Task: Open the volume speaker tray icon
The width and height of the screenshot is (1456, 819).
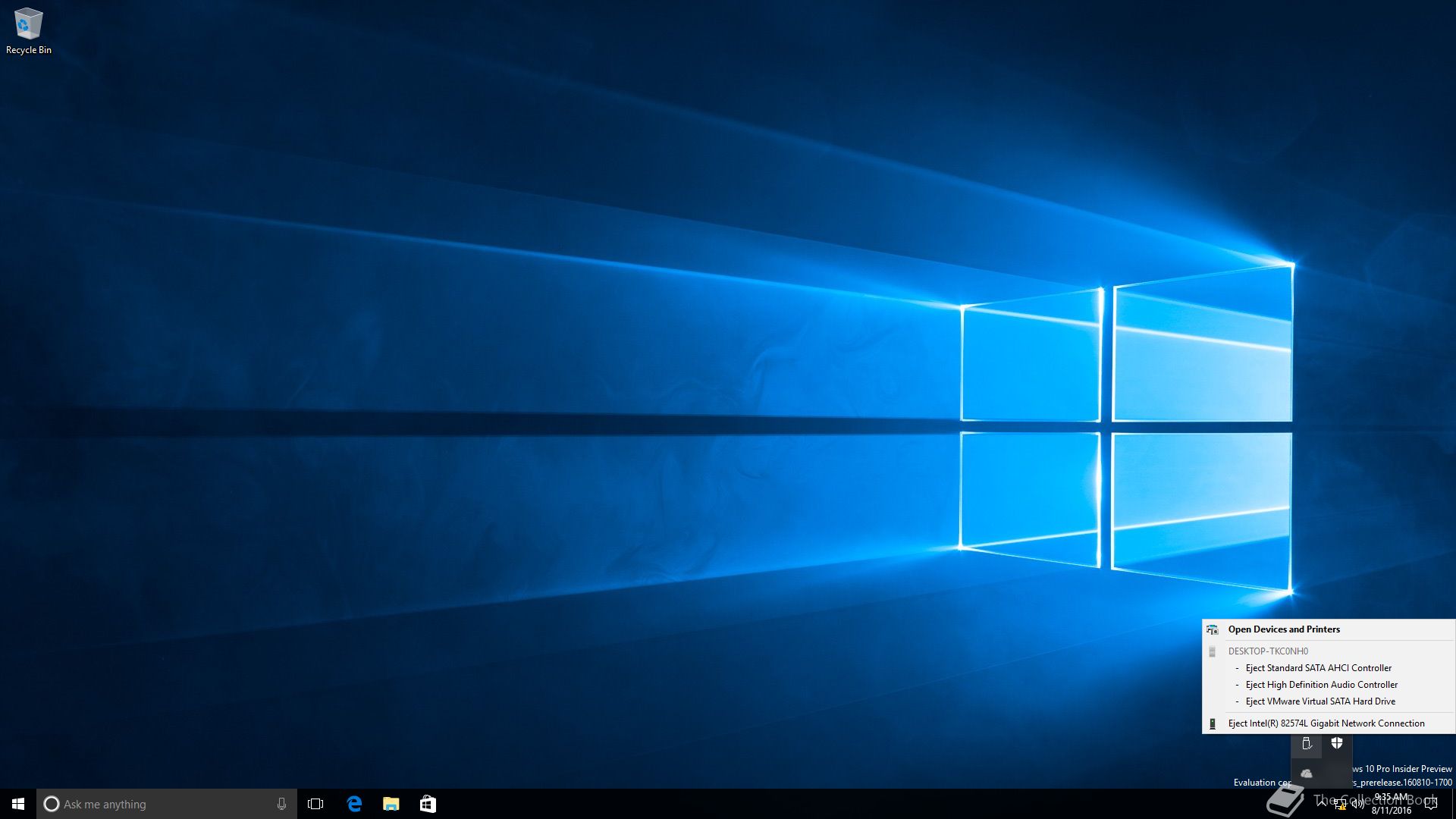Action: (x=1358, y=805)
